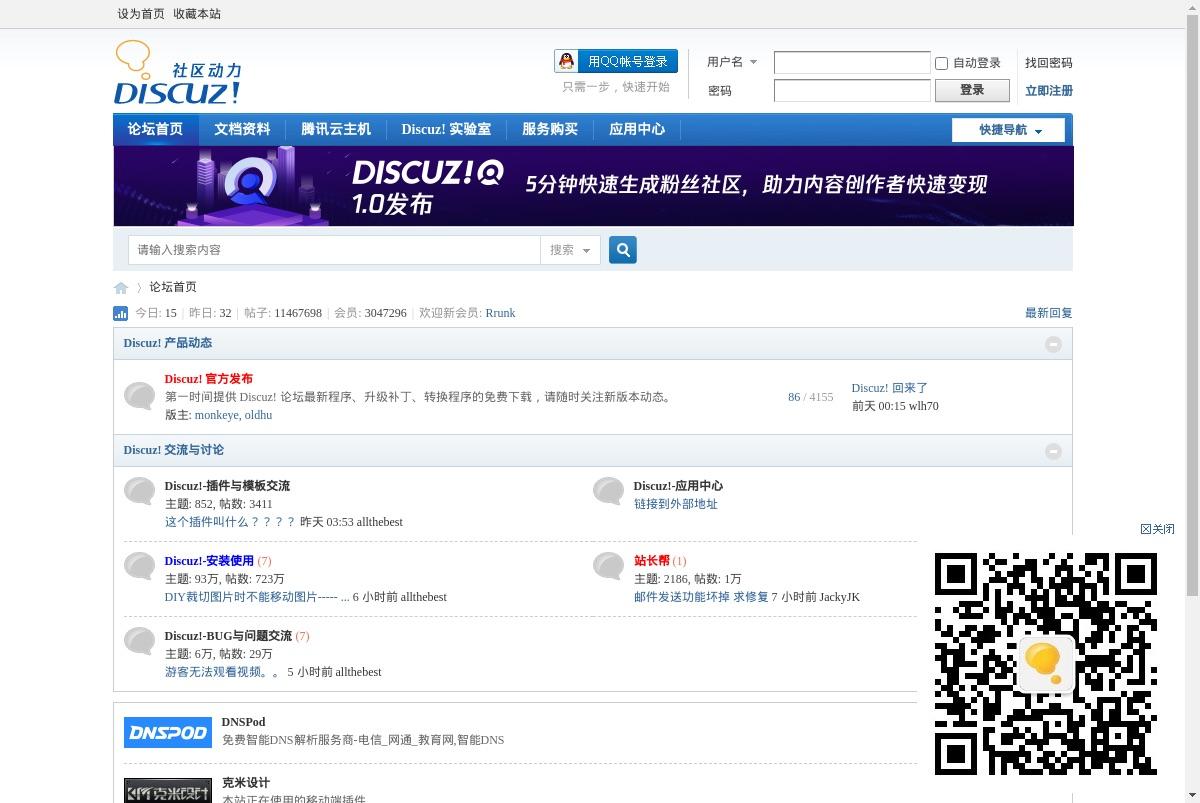
Task: Open the 论坛首页 nav tab
Action: (x=155, y=129)
